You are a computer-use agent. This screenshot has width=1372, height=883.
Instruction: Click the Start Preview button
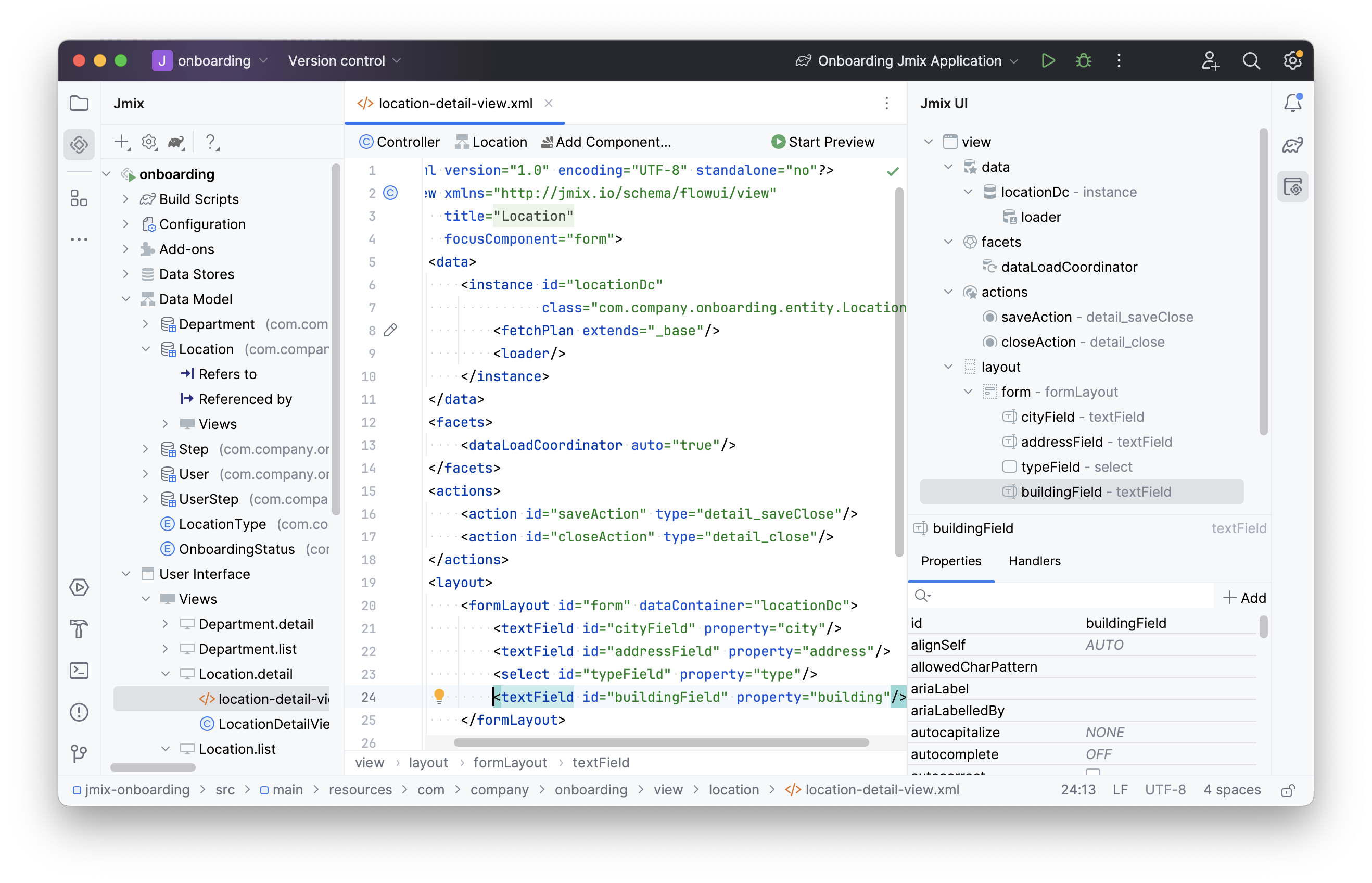point(823,142)
